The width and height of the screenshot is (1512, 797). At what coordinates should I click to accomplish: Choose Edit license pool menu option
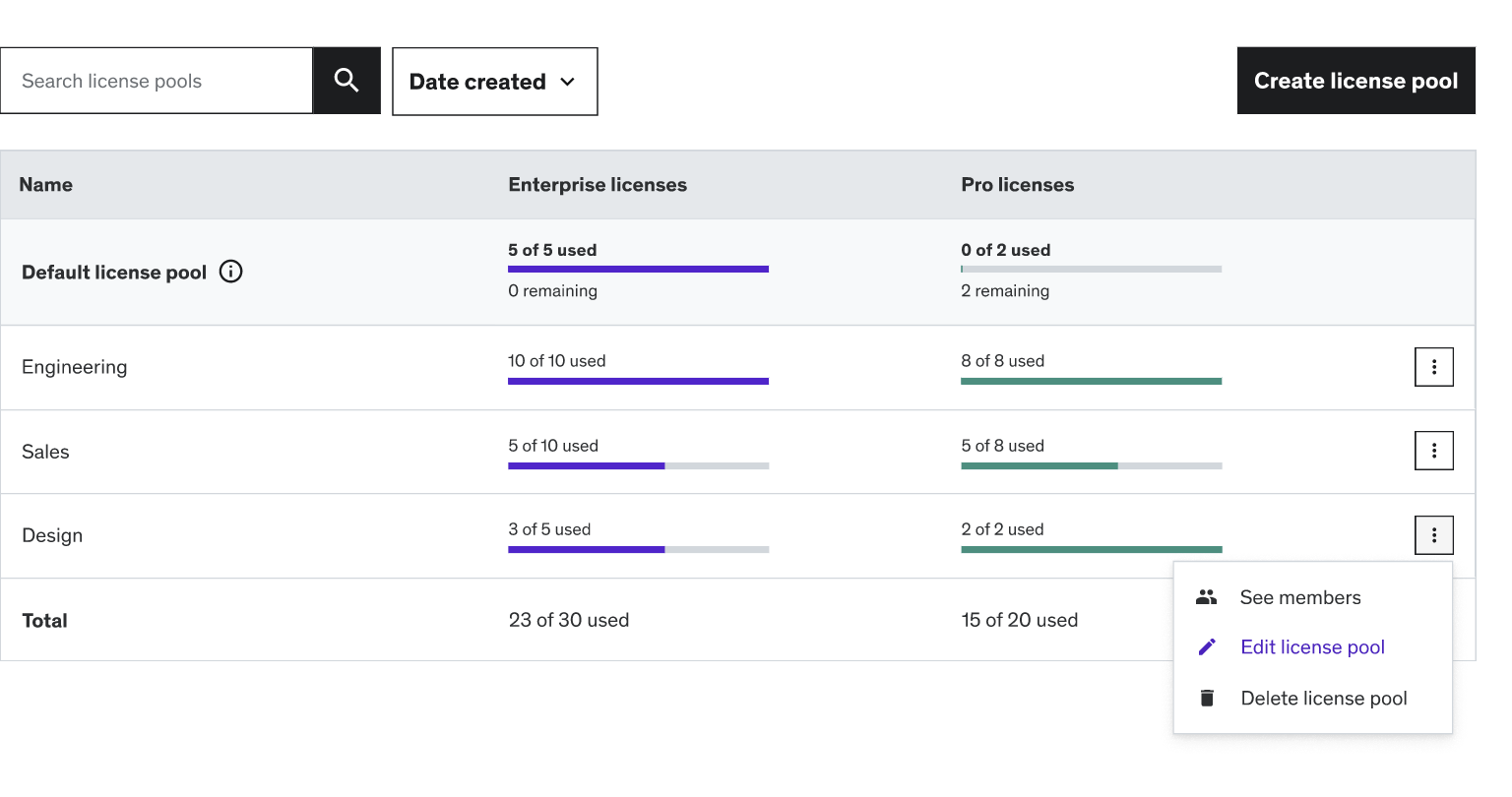click(x=1312, y=647)
